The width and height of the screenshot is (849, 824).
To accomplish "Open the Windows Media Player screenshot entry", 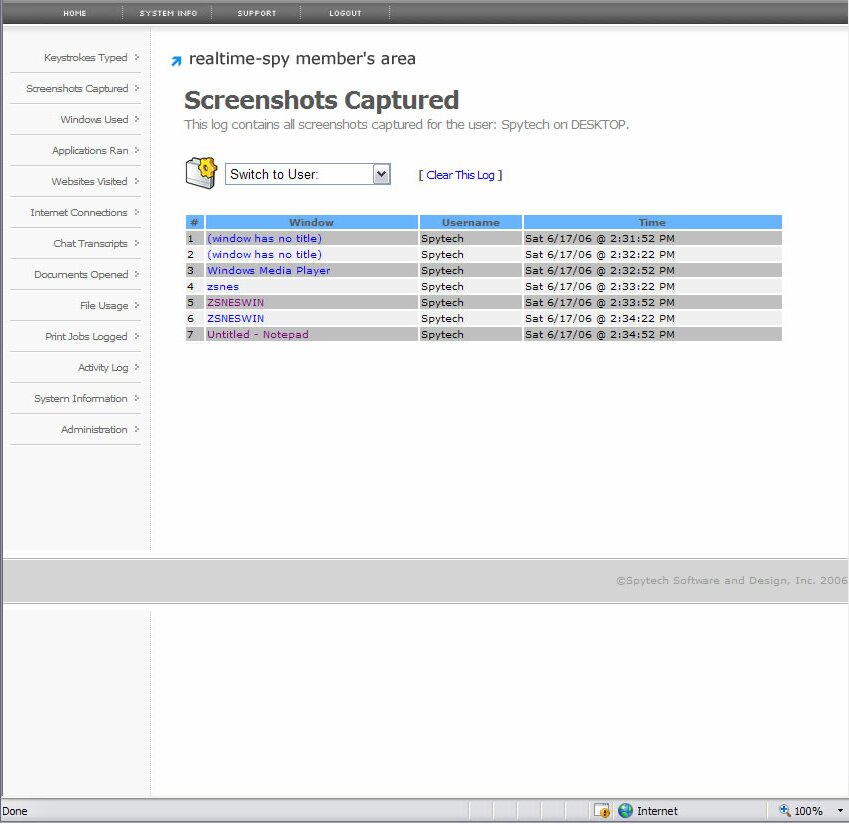I will (x=268, y=271).
